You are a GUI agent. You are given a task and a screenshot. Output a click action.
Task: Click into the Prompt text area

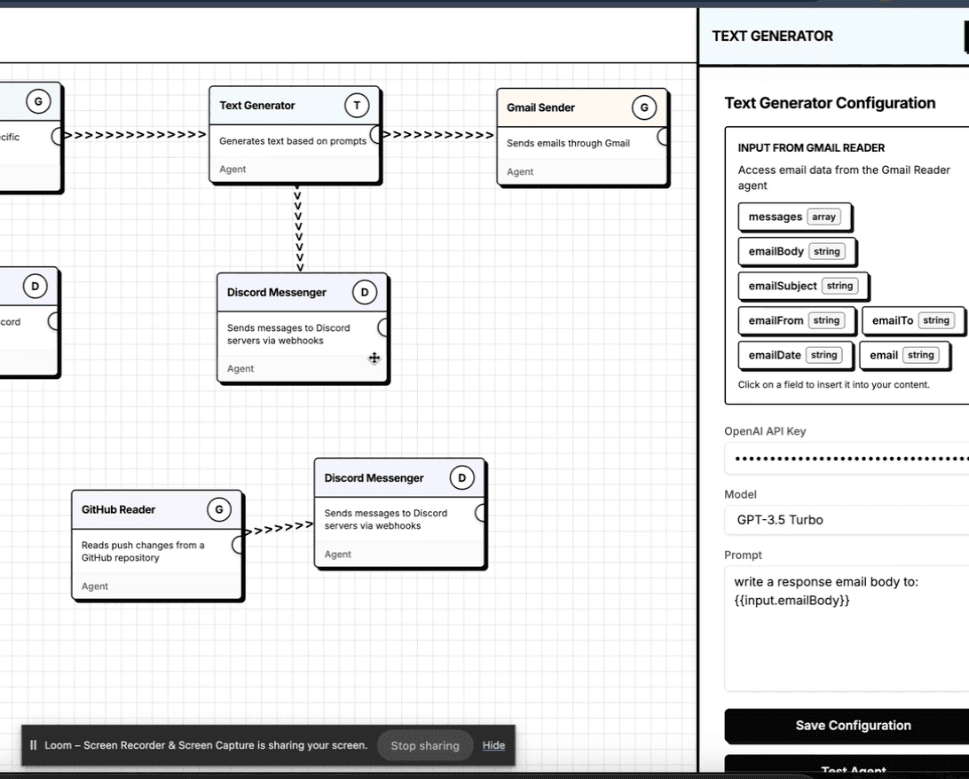point(845,628)
